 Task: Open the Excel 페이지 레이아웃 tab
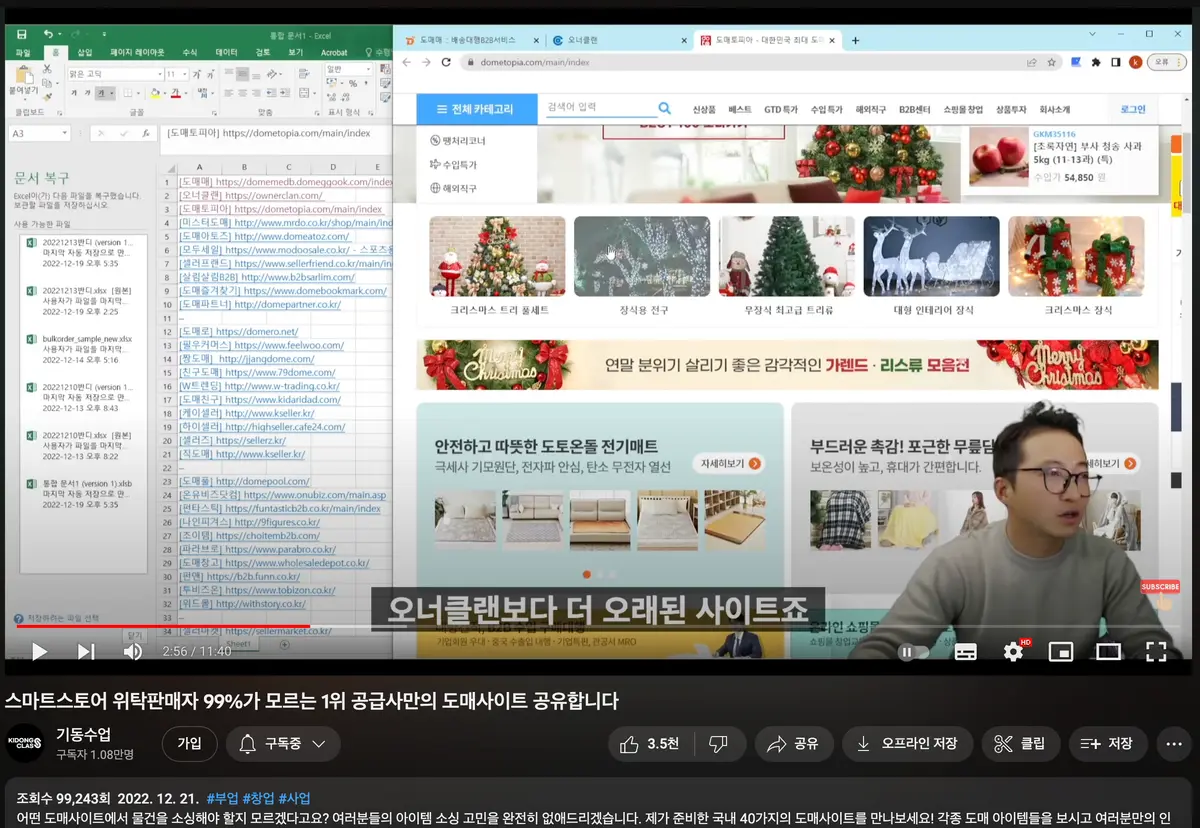137,52
